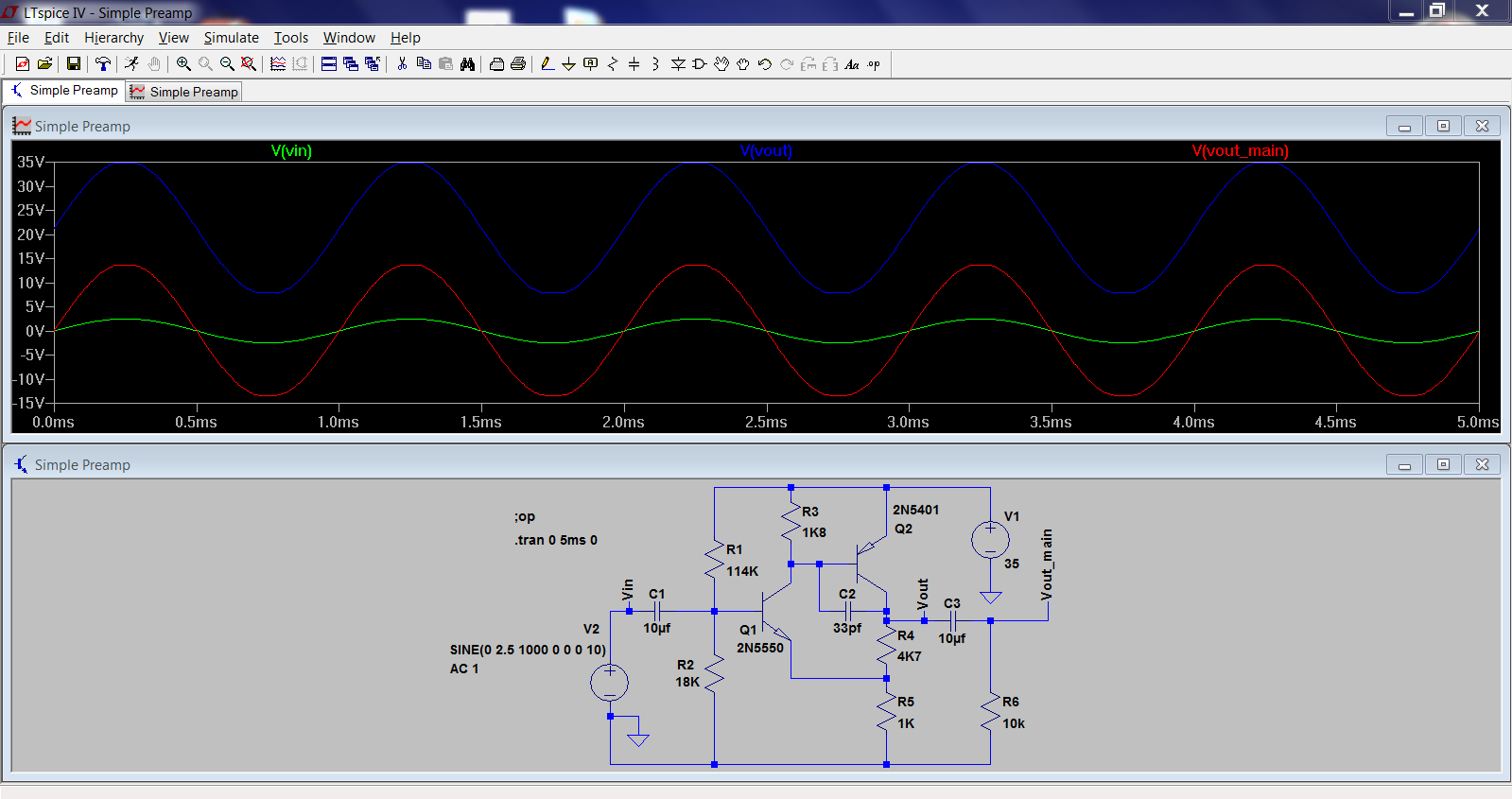Click the Autorange plot icon

(x=278, y=63)
